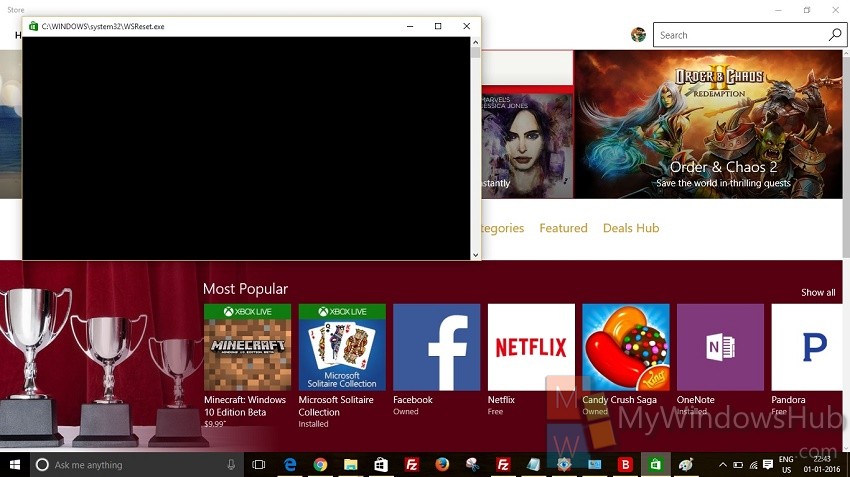The height and width of the screenshot is (477, 850).
Task: Launch Google Chrome from the taskbar
Action: (320, 465)
